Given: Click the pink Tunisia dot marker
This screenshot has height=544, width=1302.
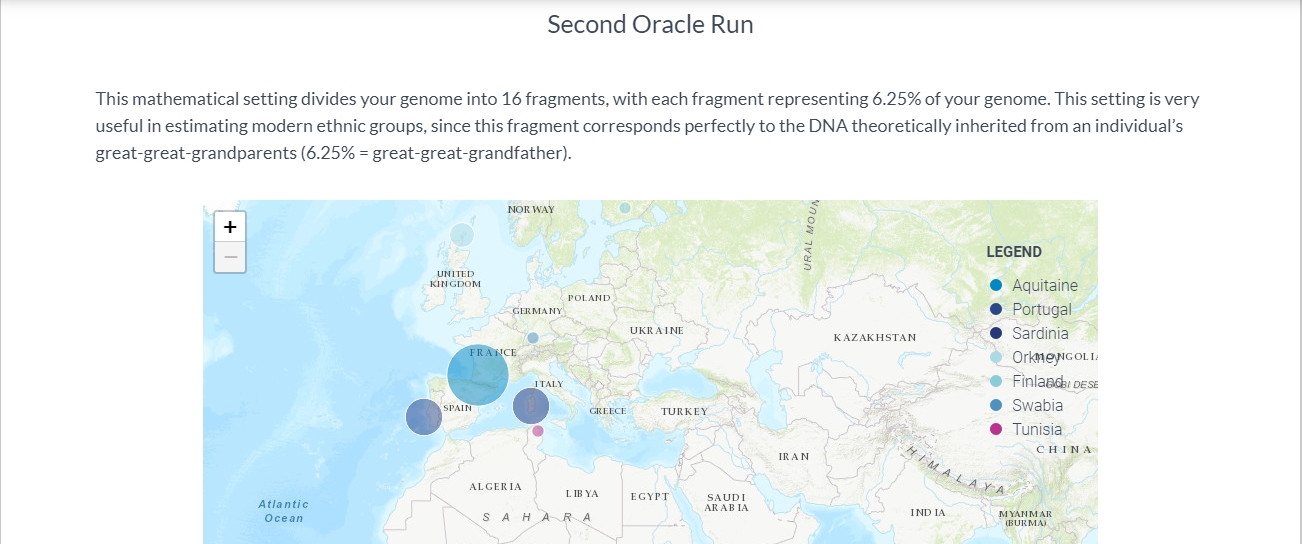Looking at the screenshot, I should (x=538, y=431).
